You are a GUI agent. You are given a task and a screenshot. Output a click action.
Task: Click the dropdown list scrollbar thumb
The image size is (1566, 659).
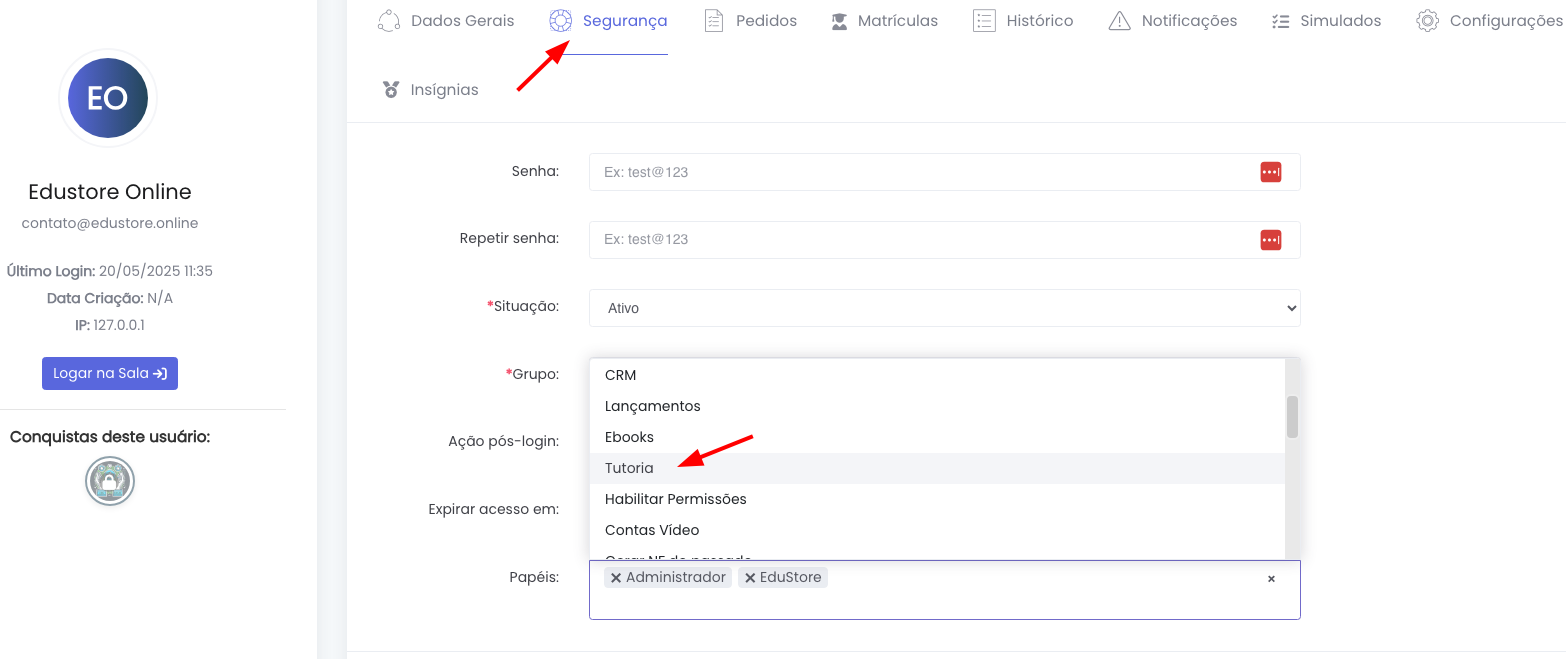(x=1292, y=416)
